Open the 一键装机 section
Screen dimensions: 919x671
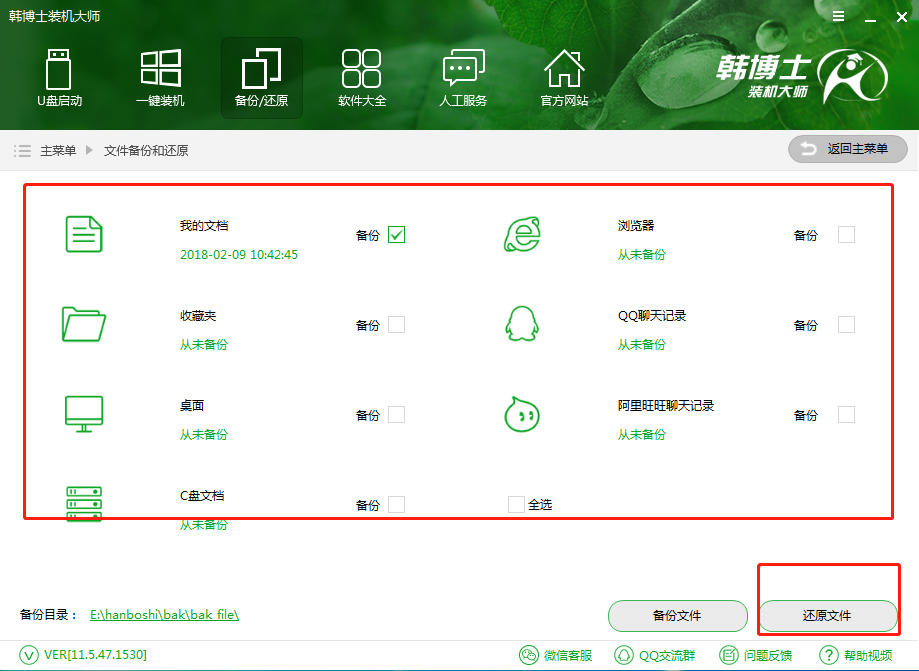160,78
